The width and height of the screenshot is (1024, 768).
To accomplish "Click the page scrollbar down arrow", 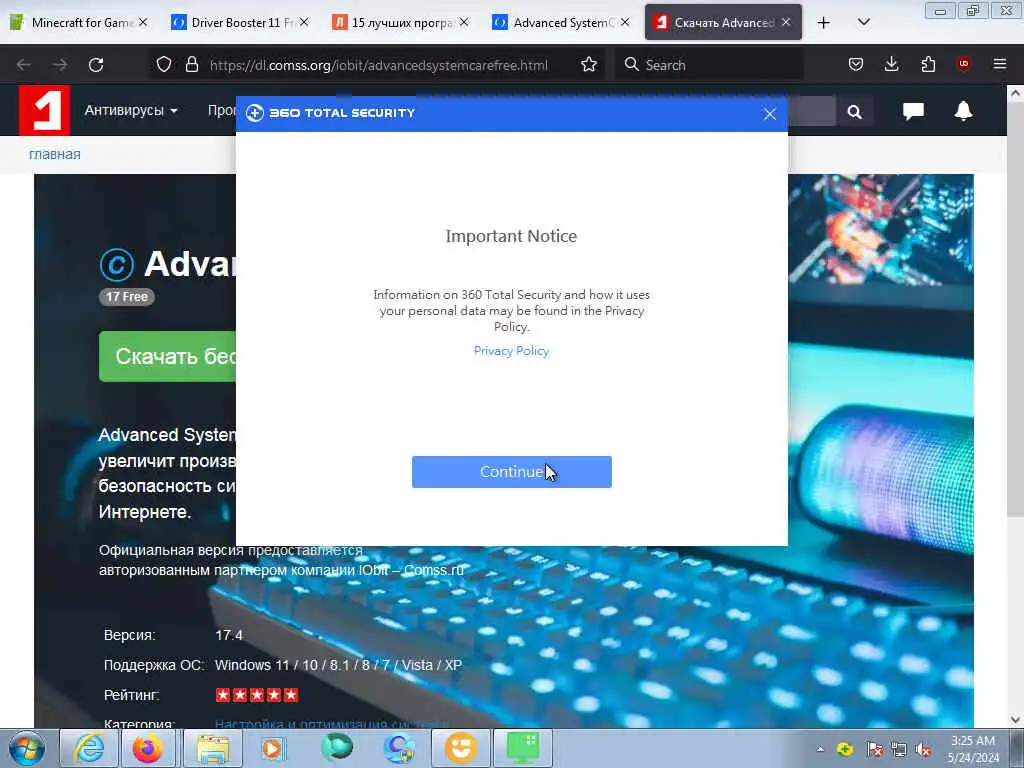I will (1015, 720).
